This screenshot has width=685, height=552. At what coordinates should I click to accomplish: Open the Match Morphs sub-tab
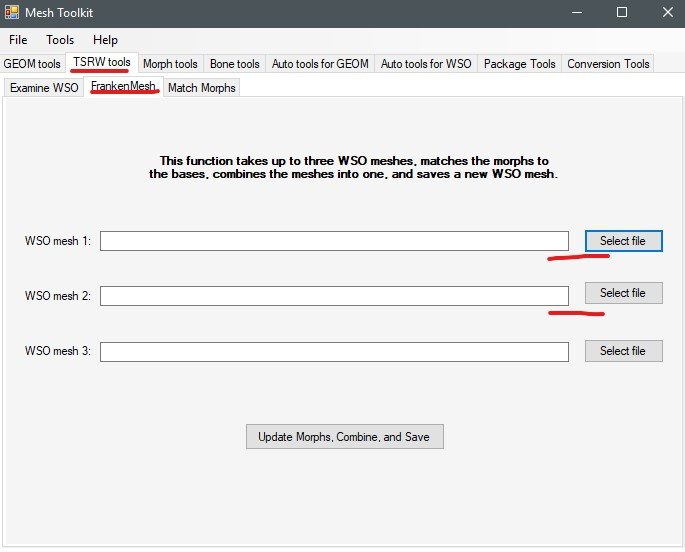tap(202, 88)
